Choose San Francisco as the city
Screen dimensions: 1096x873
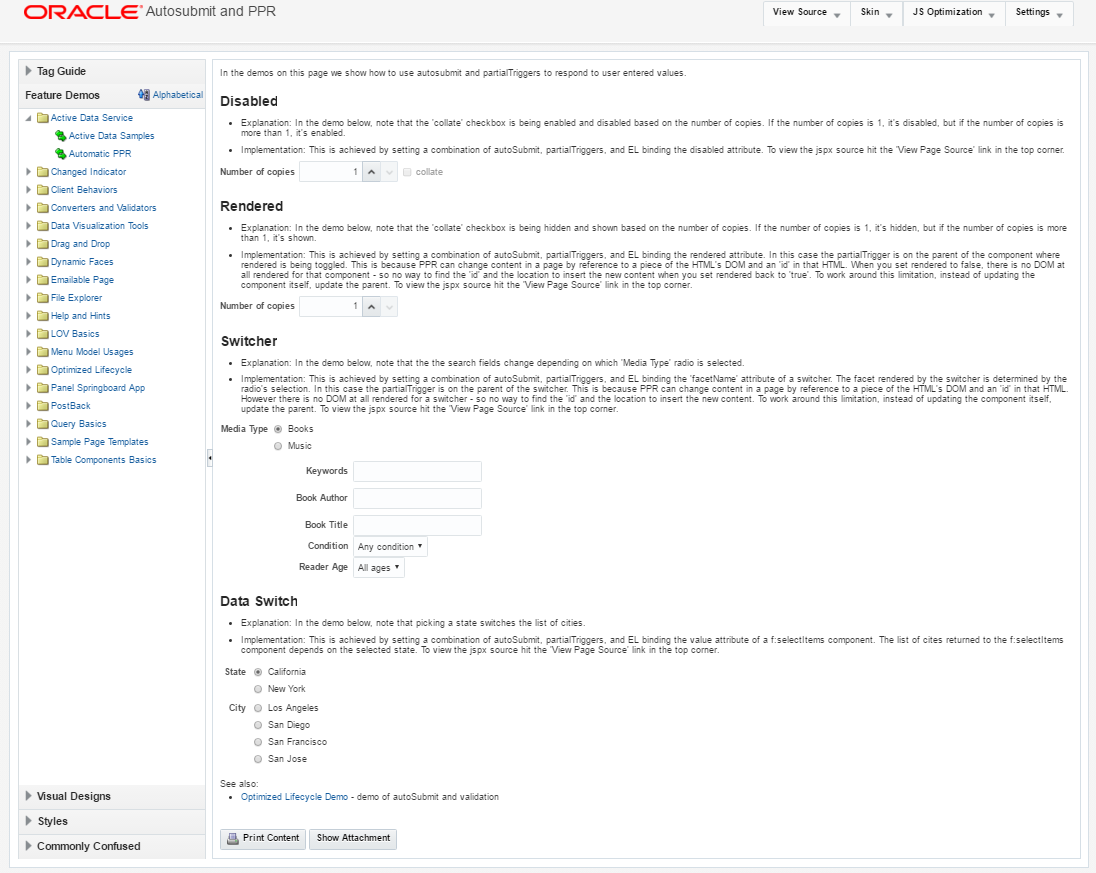258,742
